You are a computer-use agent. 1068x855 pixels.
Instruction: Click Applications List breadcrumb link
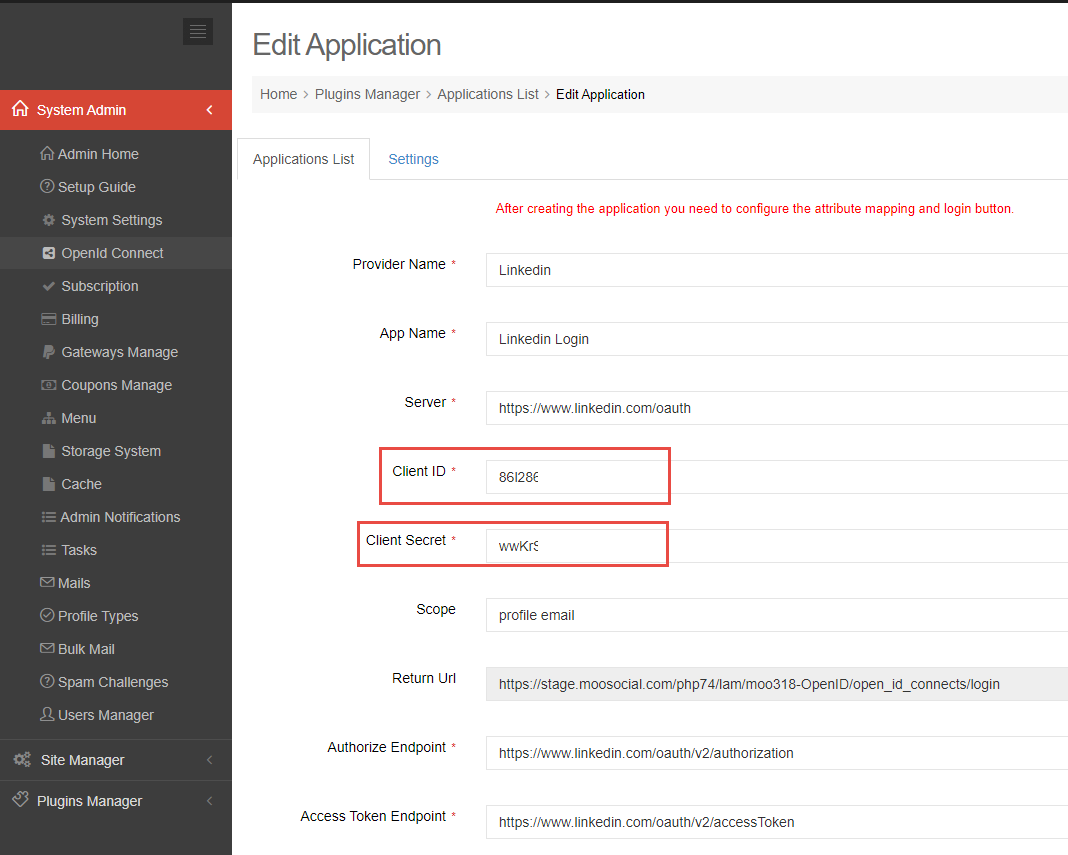[488, 94]
